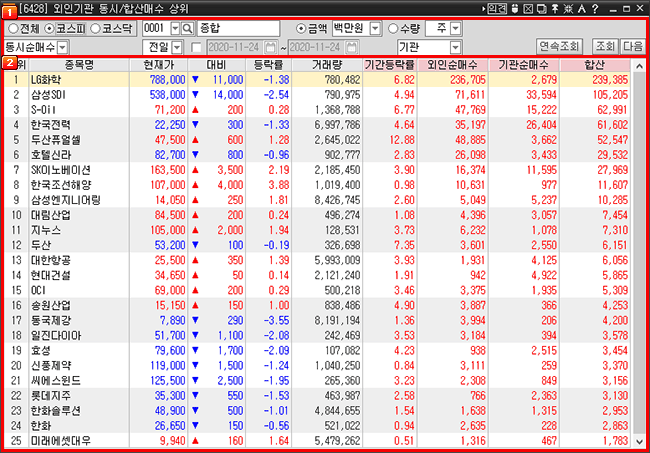Click the start date field 2020-11-24
This screenshot has height=453, width=650.
tap(235, 47)
